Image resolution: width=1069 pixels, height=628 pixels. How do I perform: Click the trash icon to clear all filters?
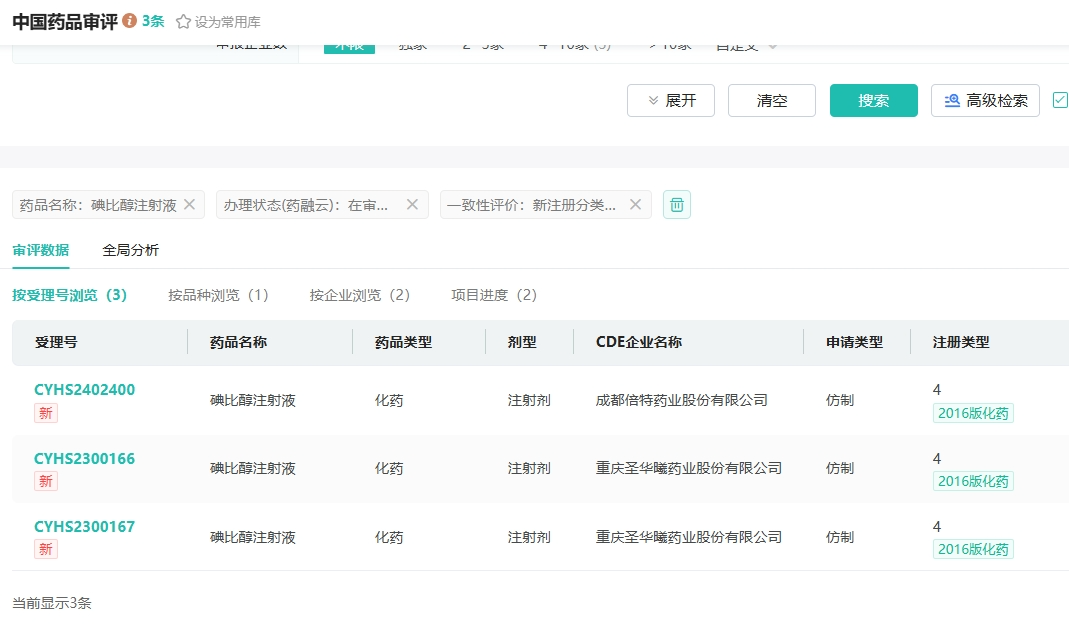pyautogui.click(x=677, y=204)
